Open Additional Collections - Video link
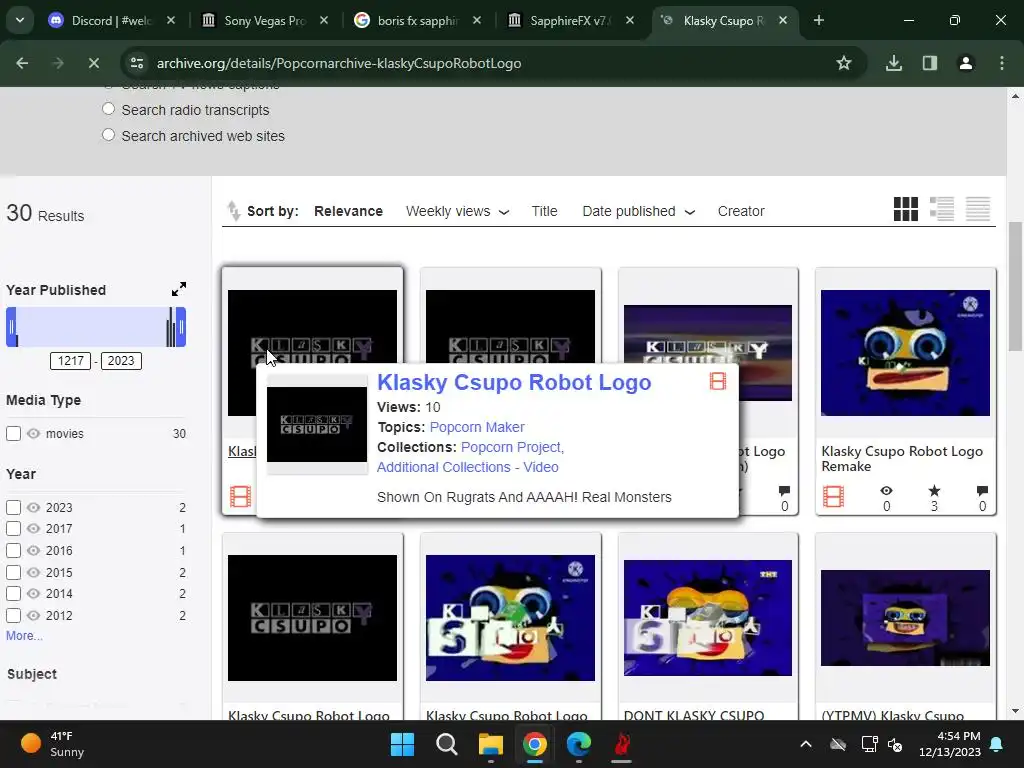 468,467
